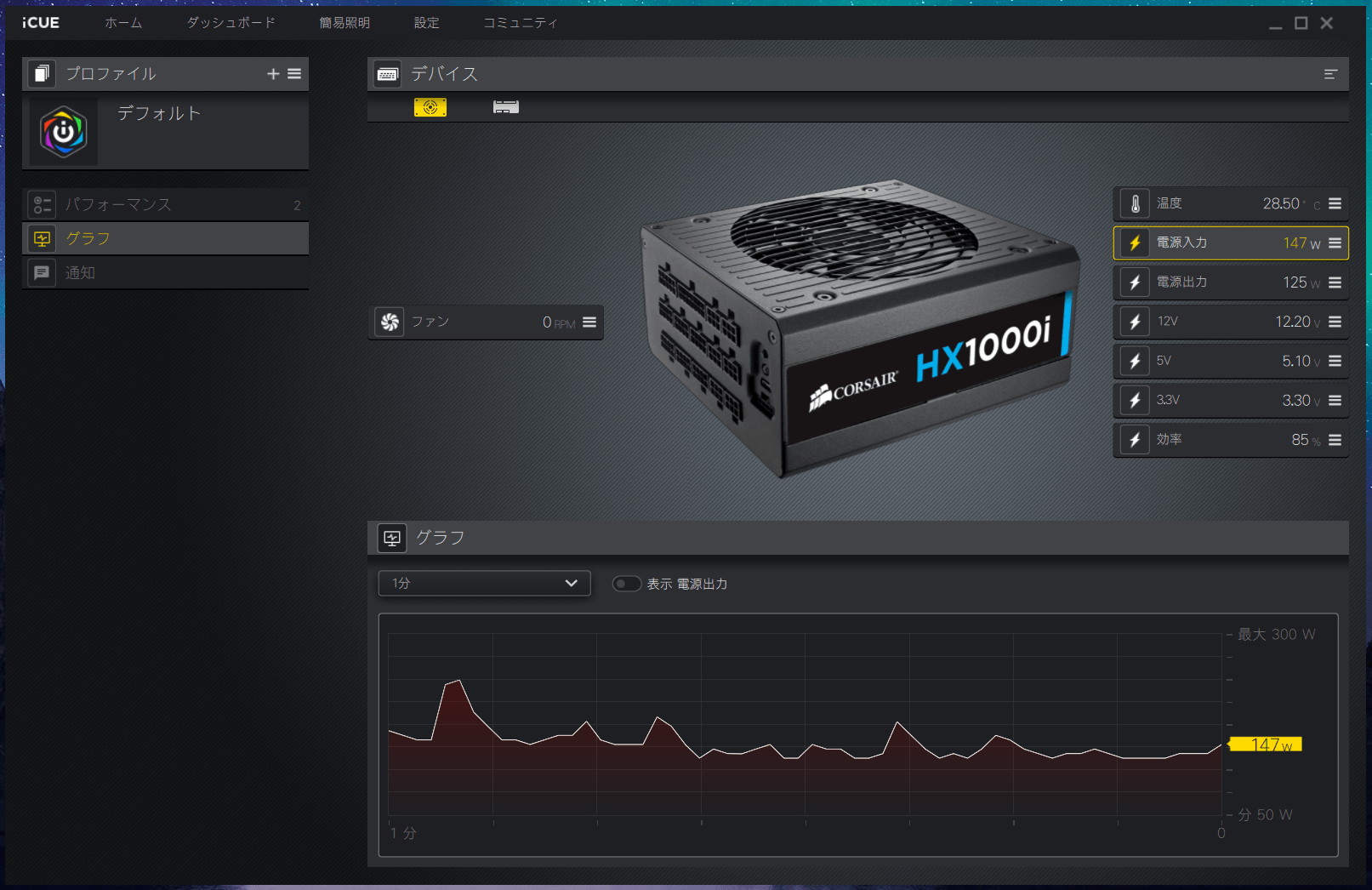Screen dimensions: 1372x890
Task: Select グラフ in the sidebar
Action: tap(165, 239)
